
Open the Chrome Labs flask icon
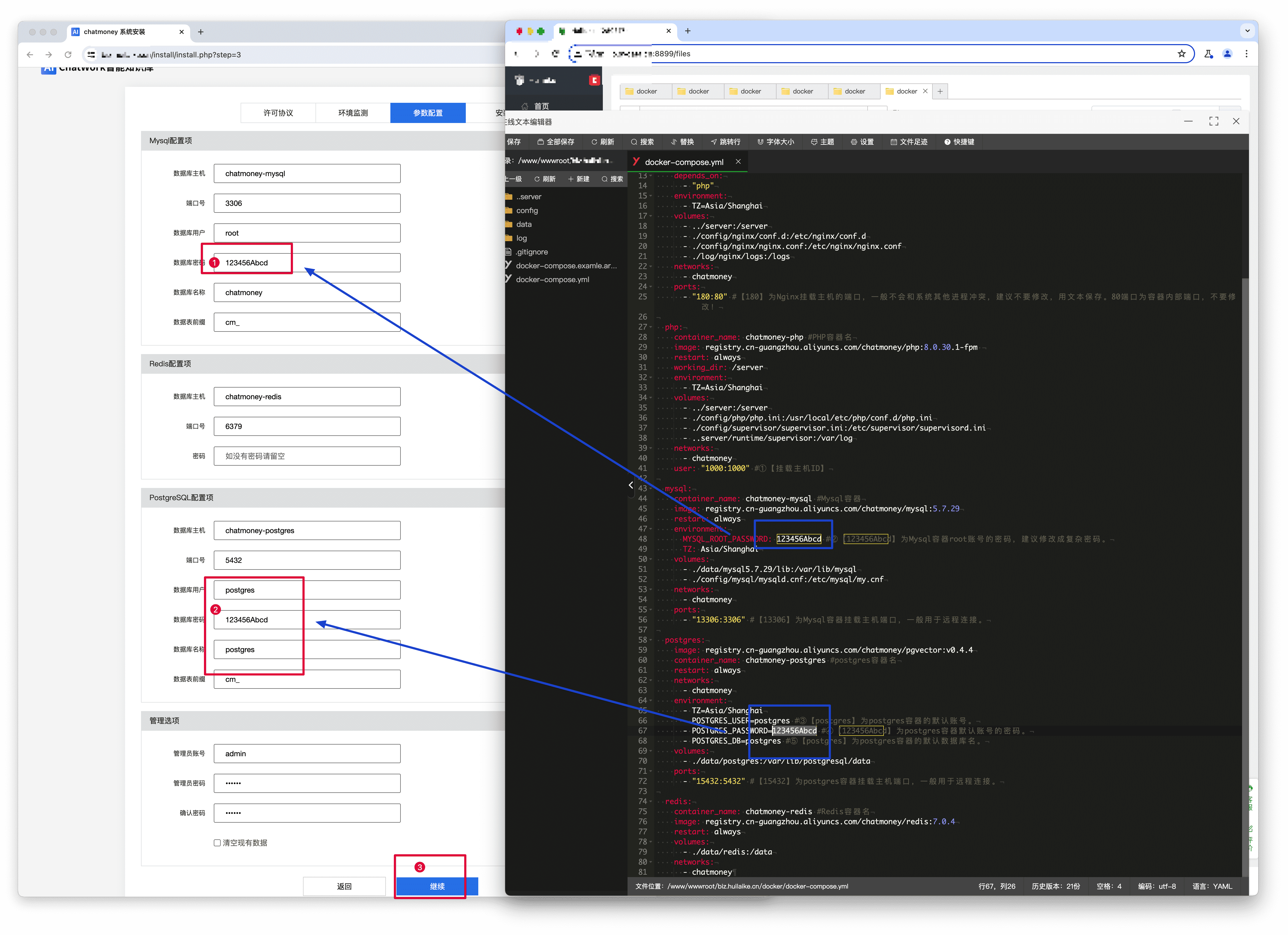pyautogui.click(x=1209, y=54)
